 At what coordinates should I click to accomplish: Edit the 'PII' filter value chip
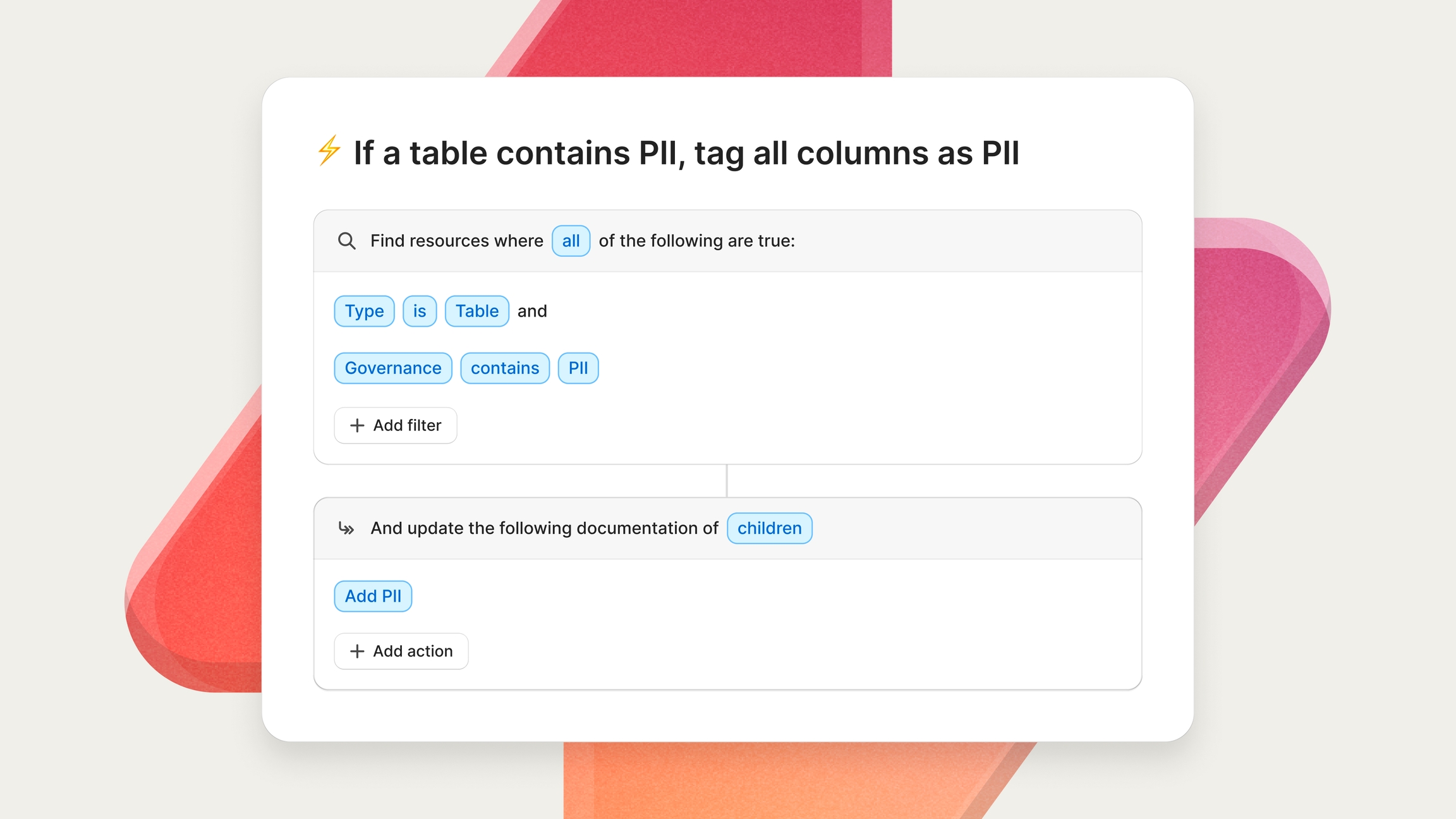[x=578, y=368]
